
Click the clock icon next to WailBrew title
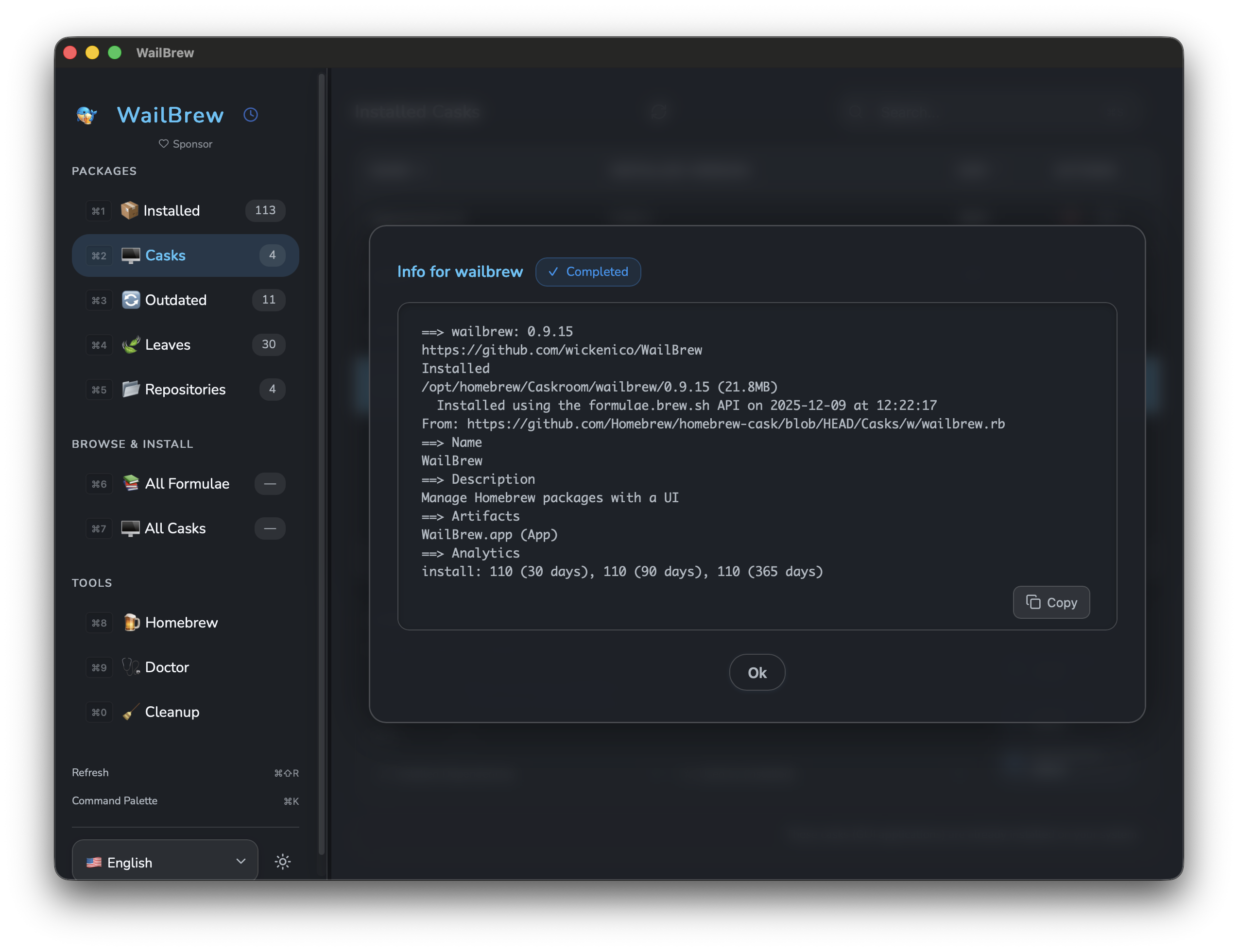tap(251, 115)
